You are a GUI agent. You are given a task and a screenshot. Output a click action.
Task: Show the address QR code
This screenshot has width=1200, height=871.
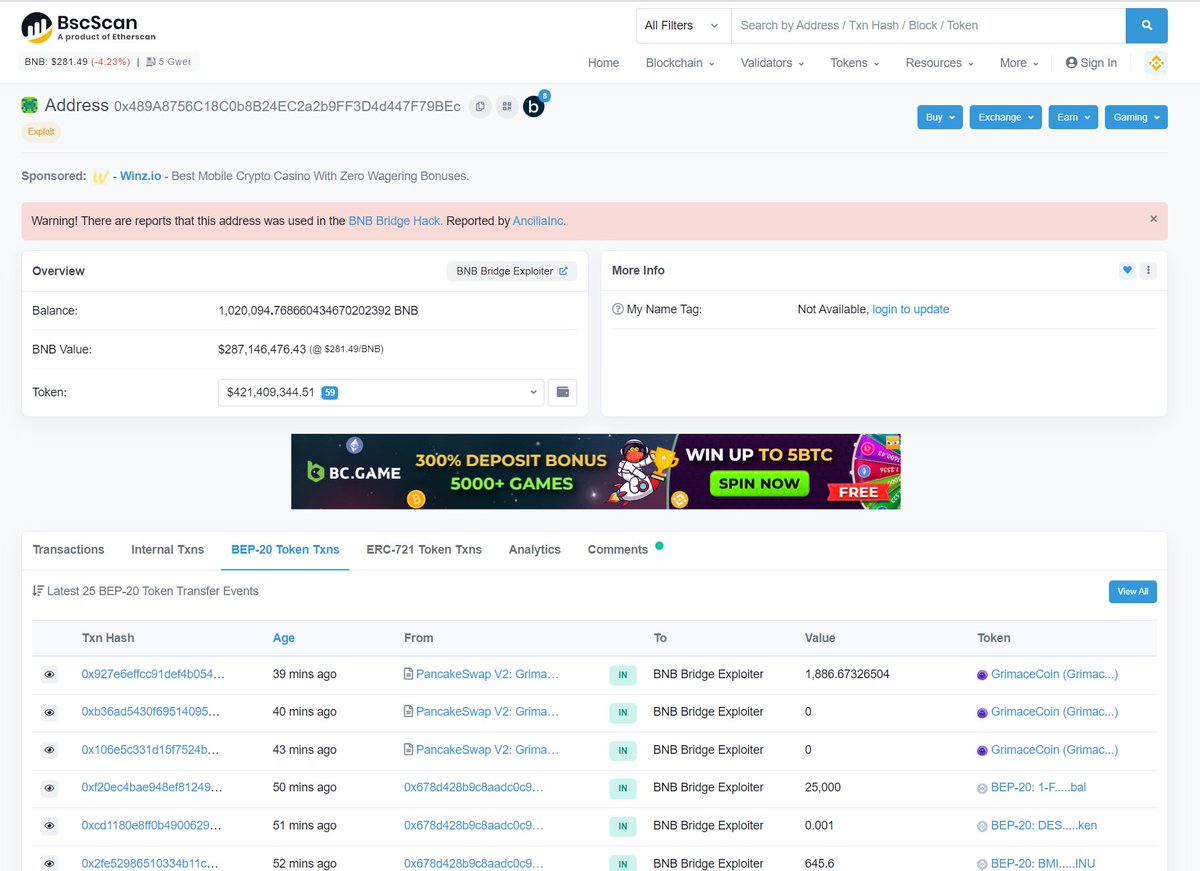(x=507, y=106)
